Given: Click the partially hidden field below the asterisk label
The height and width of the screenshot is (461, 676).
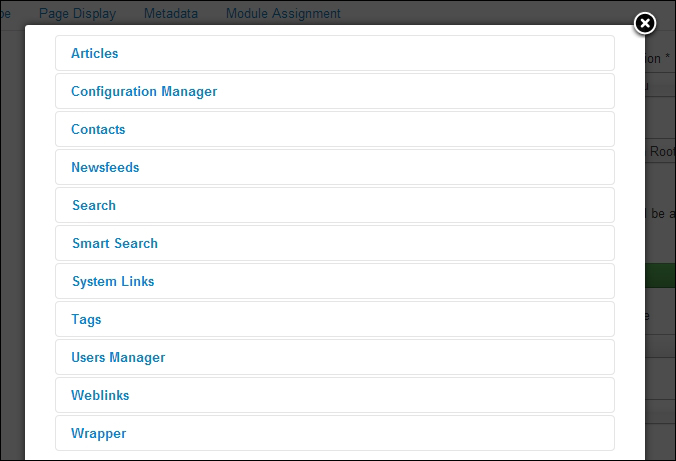Looking at the screenshot, I should [x=660, y=87].
